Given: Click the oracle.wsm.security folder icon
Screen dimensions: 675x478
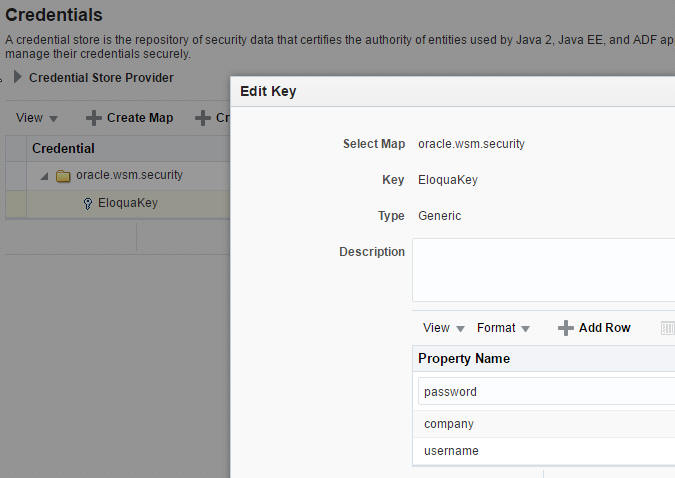Looking at the screenshot, I should click(63, 176).
